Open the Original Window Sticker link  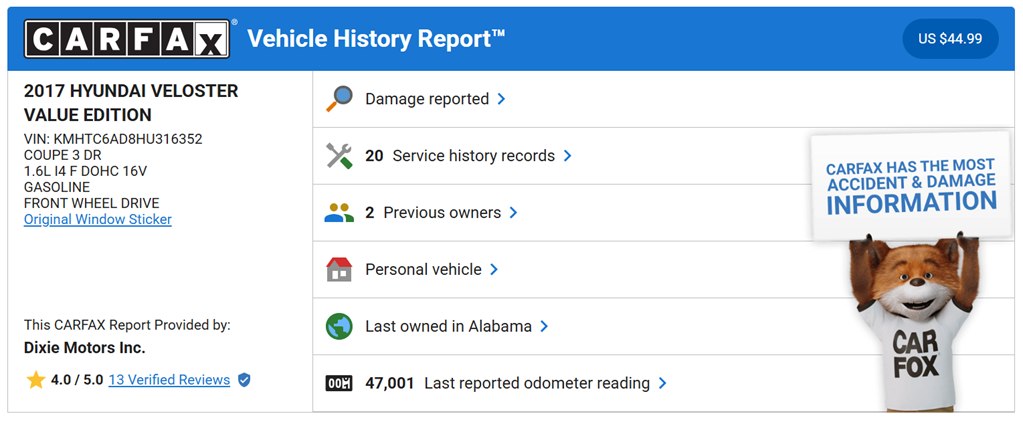click(98, 219)
